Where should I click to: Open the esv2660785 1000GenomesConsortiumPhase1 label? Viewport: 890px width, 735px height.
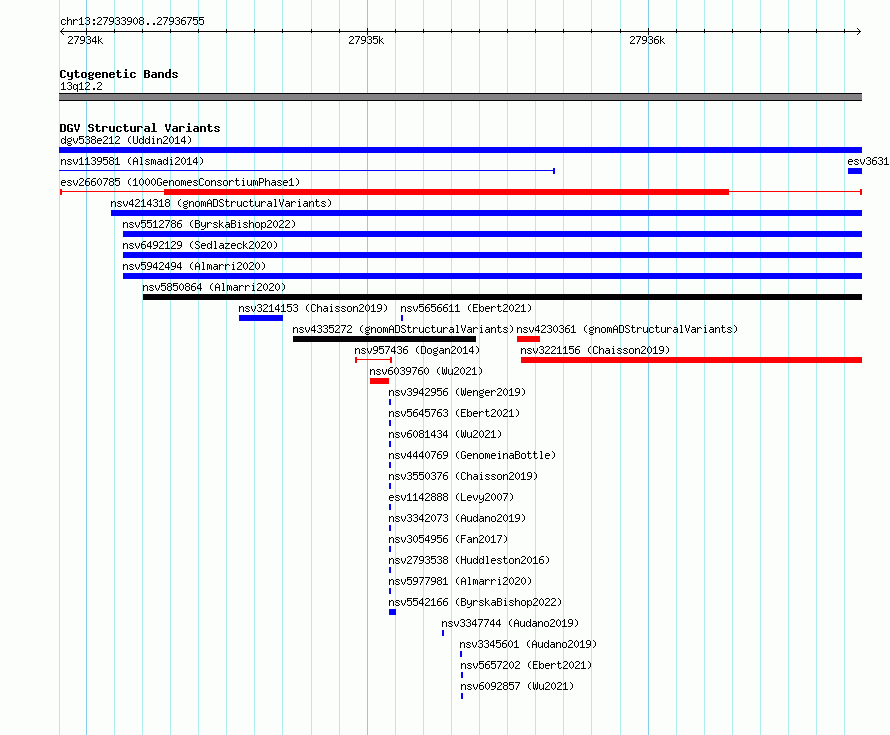[x=180, y=182]
